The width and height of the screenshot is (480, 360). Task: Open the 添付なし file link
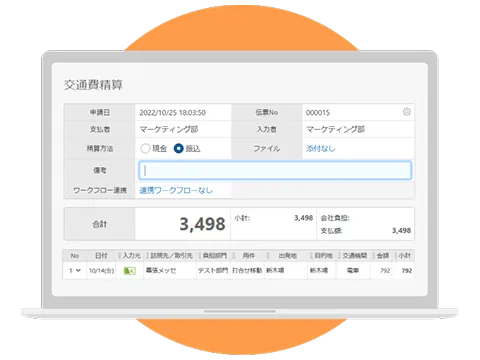click(321, 148)
